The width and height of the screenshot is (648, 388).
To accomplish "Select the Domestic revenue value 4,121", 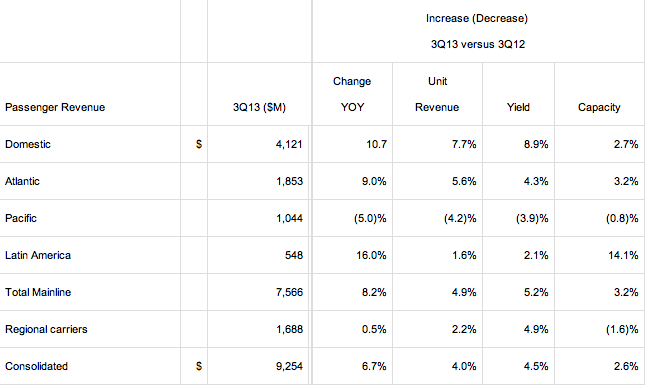I will point(289,144).
